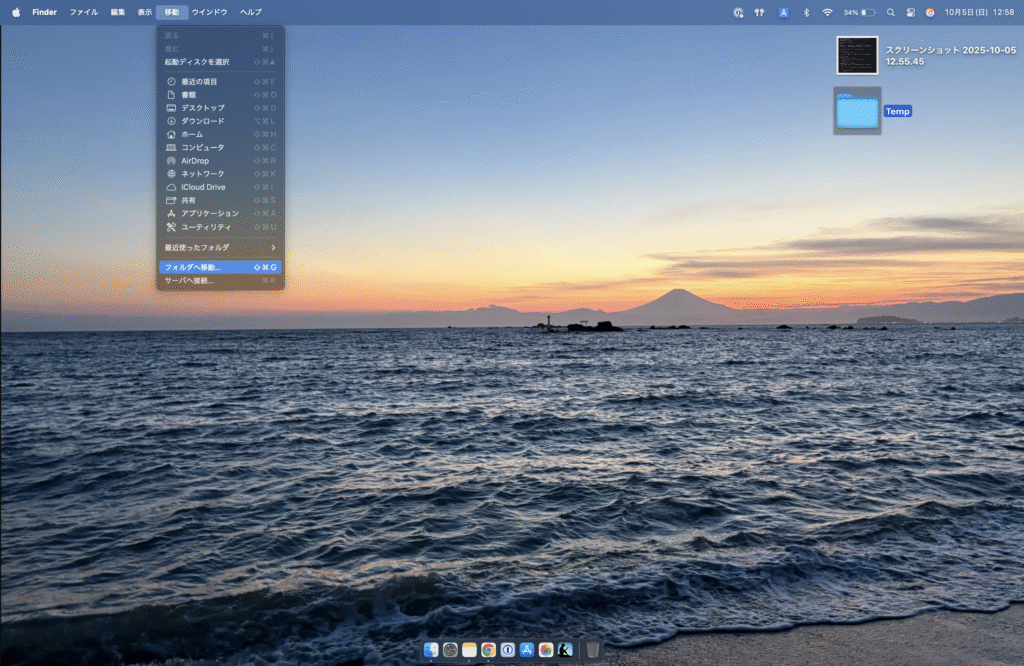Image resolution: width=1024 pixels, height=666 pixels.
Task: Expand the 最近使ったフォルダ submenu
Action: tap(220, 247)
